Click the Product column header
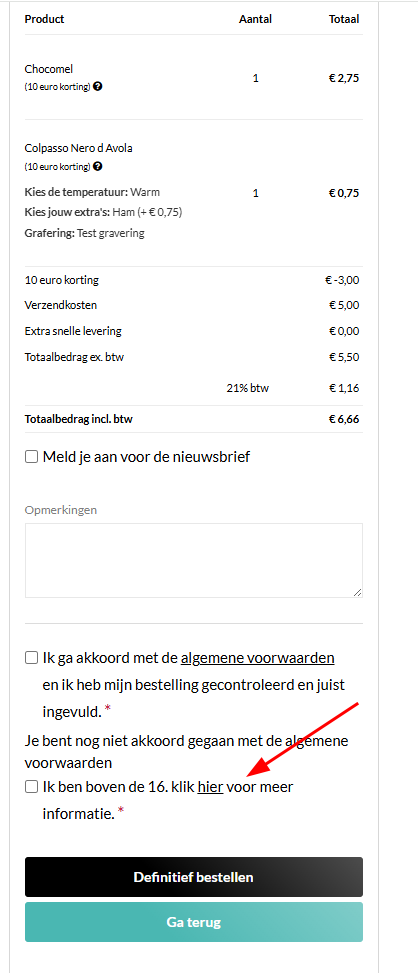The width and height of the screenshot is (418, 973). point(45,19)
